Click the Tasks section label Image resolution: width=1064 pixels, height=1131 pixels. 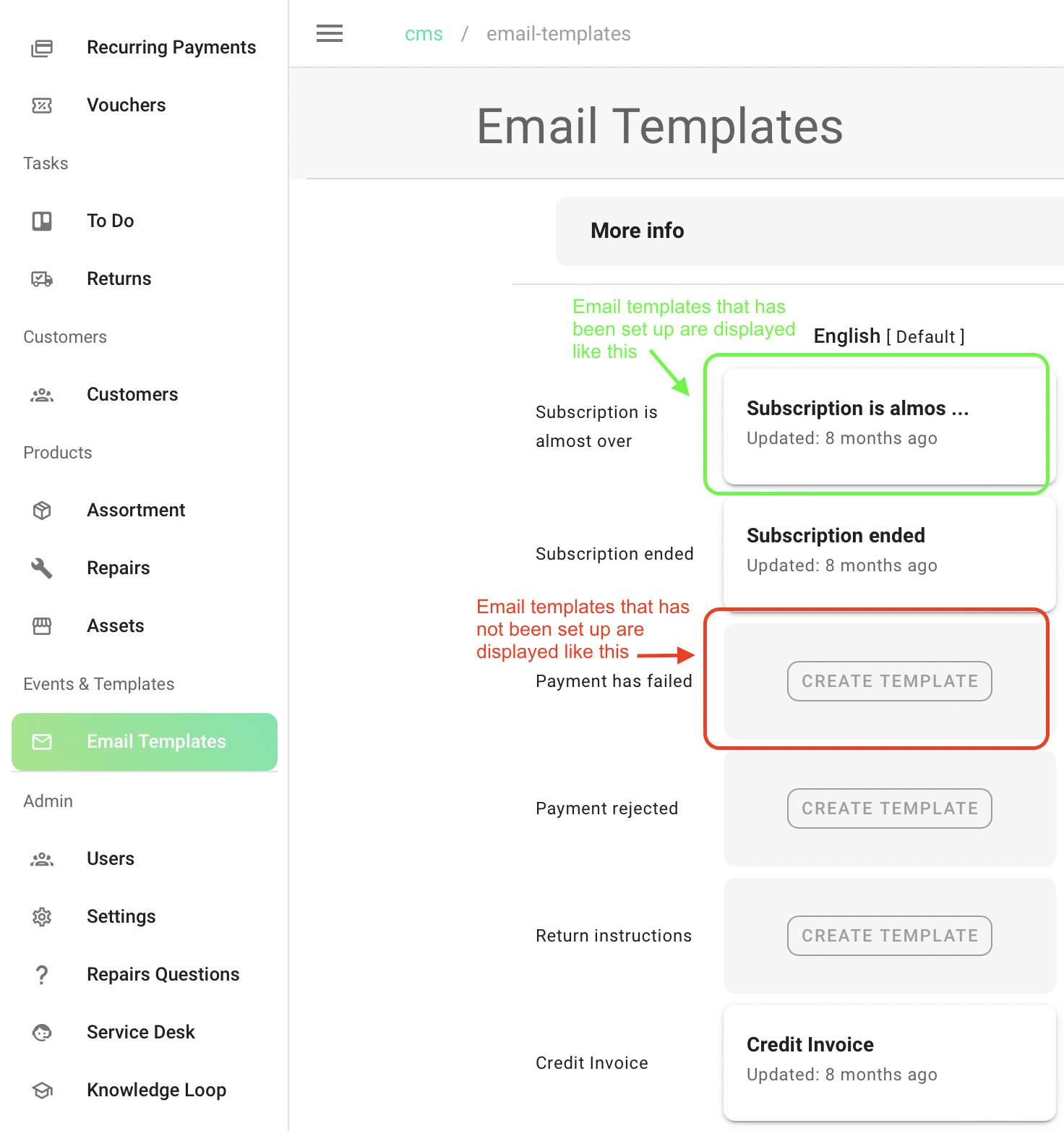[46, 163]
